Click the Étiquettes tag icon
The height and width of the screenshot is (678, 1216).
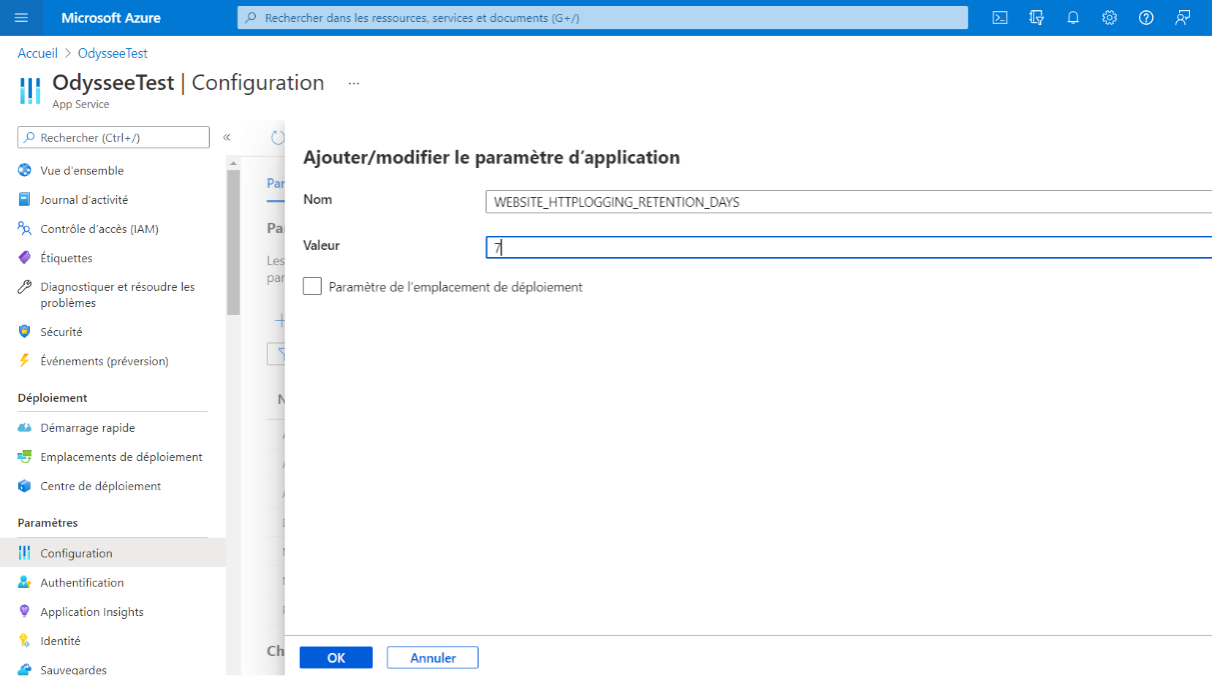pyautogui.click(x=25, y=258)
